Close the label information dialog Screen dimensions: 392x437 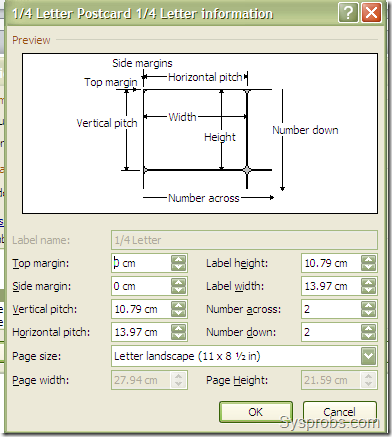371,13
